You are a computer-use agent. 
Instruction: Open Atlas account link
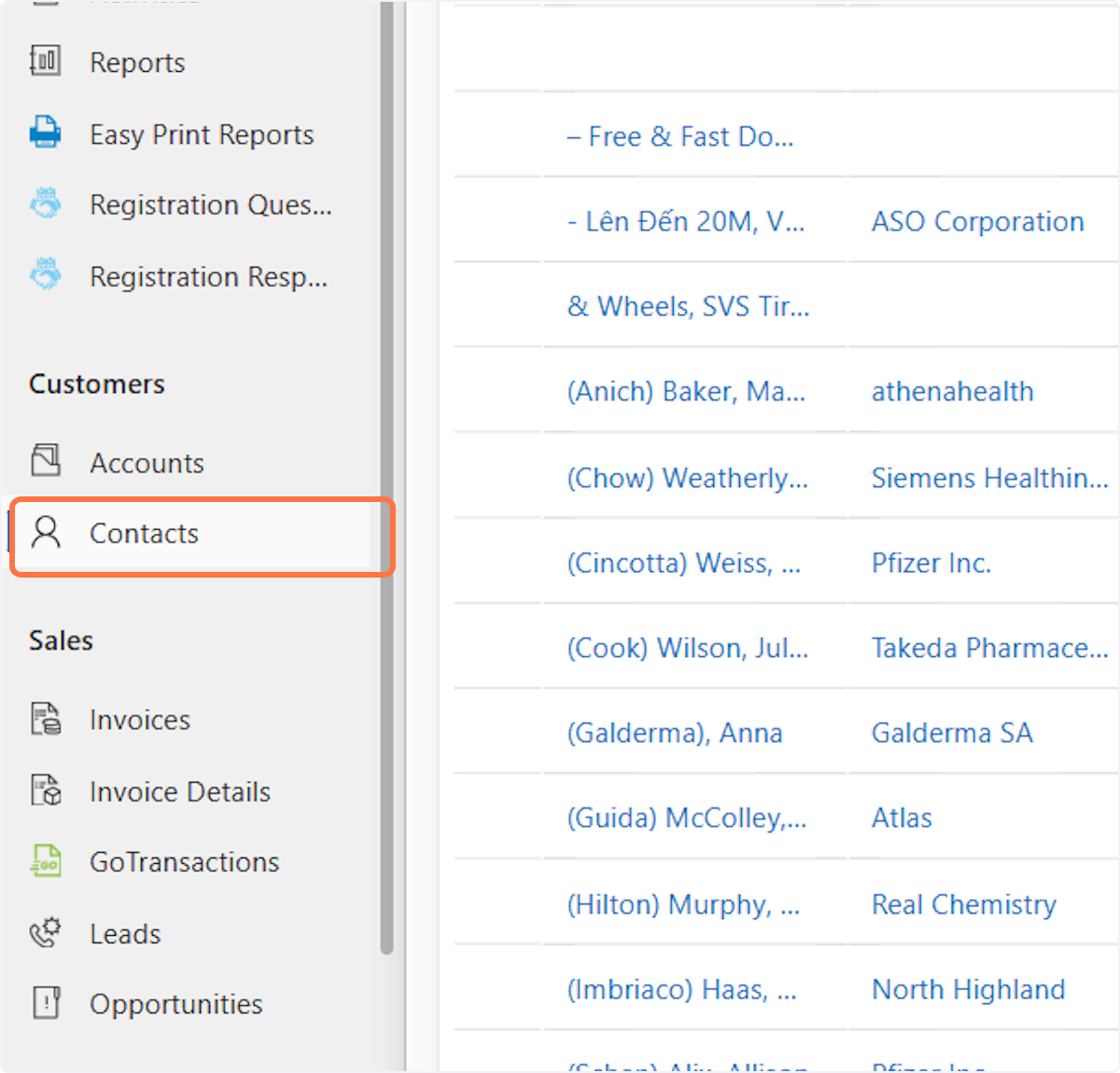(902, 817)
